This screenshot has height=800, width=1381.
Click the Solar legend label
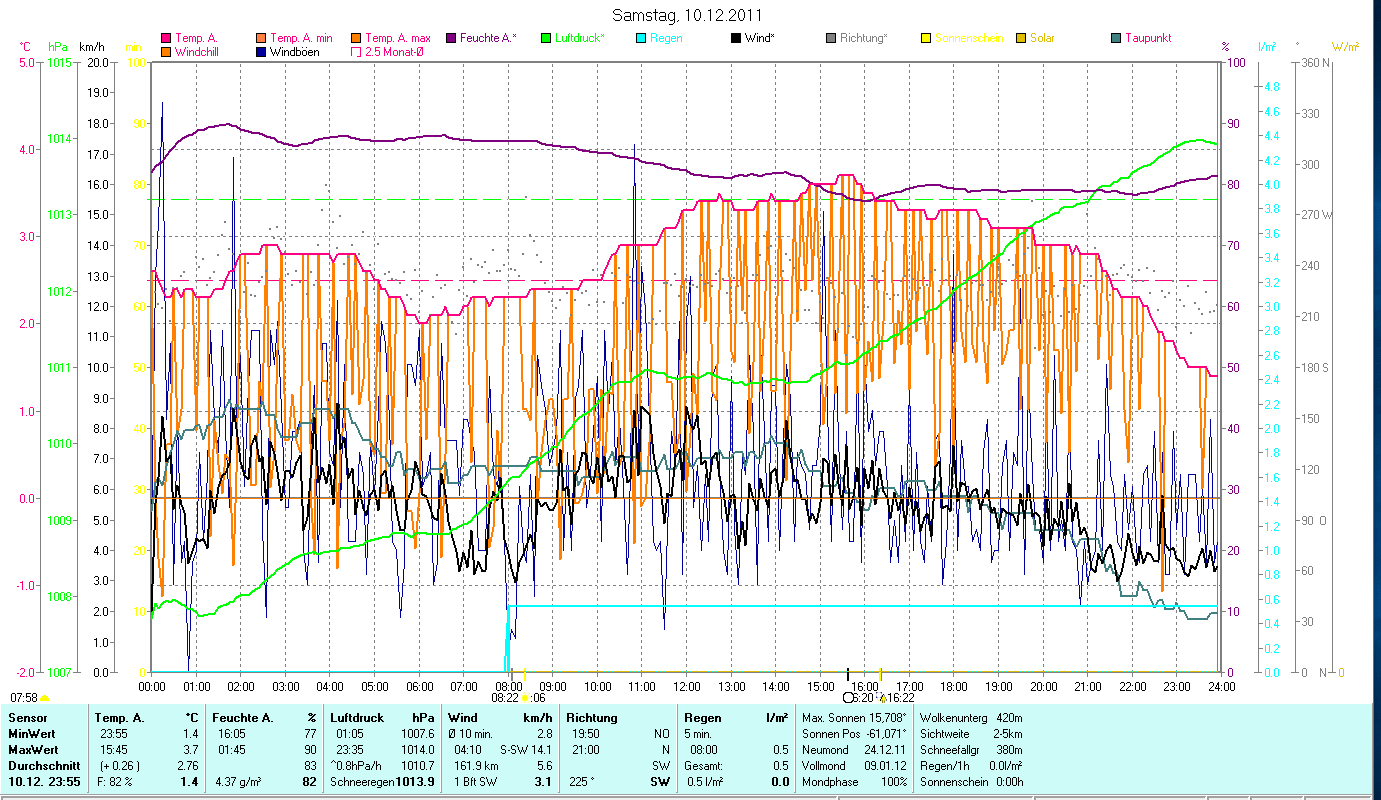pos(1042,39)
